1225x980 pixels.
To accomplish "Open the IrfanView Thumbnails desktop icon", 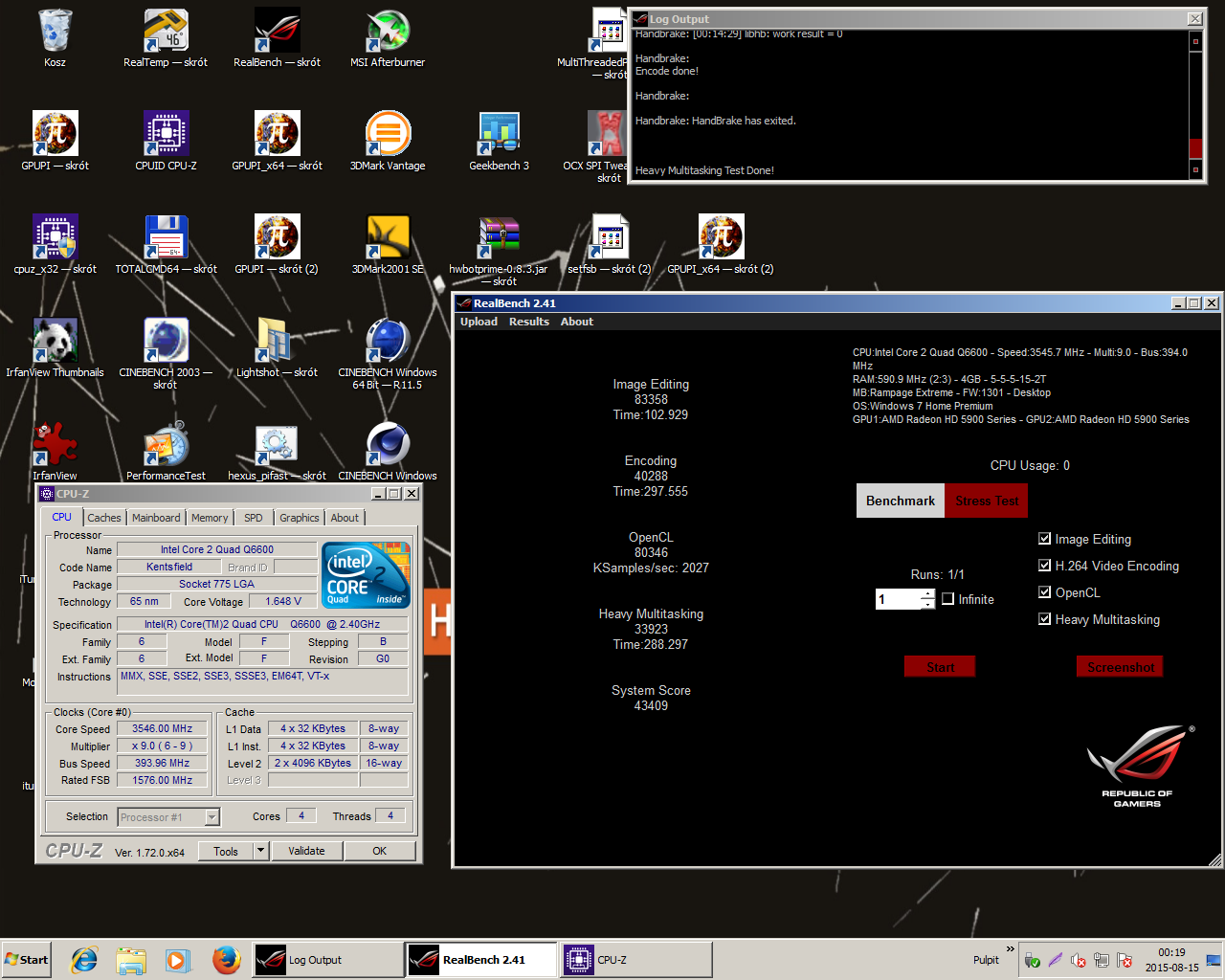I will [55, 341].
